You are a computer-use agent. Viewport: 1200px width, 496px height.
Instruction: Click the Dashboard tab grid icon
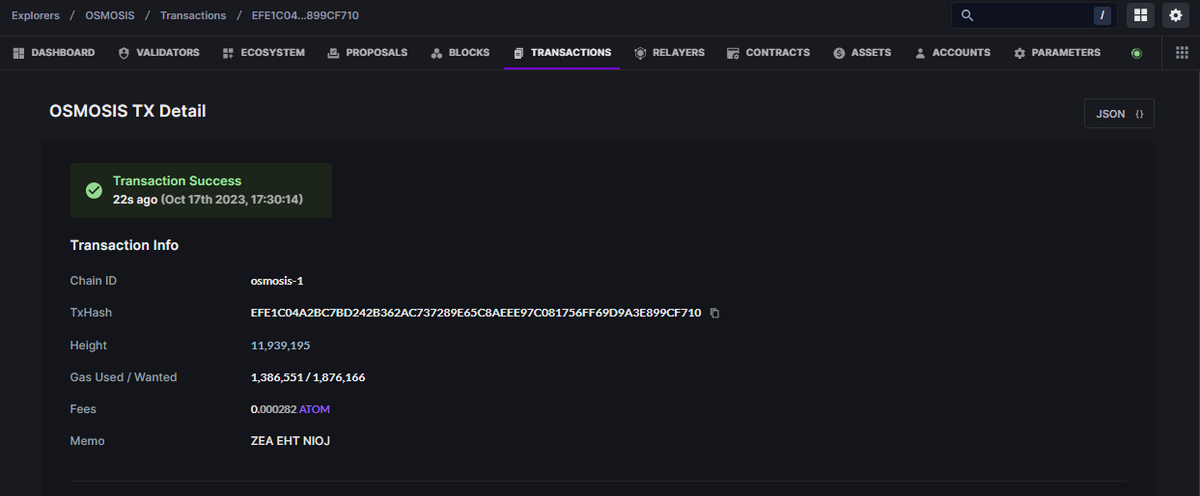click(19, 53)
